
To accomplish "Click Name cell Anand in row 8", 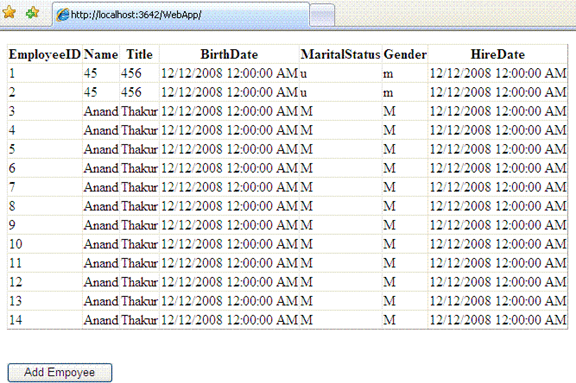I will click(101, 206).
